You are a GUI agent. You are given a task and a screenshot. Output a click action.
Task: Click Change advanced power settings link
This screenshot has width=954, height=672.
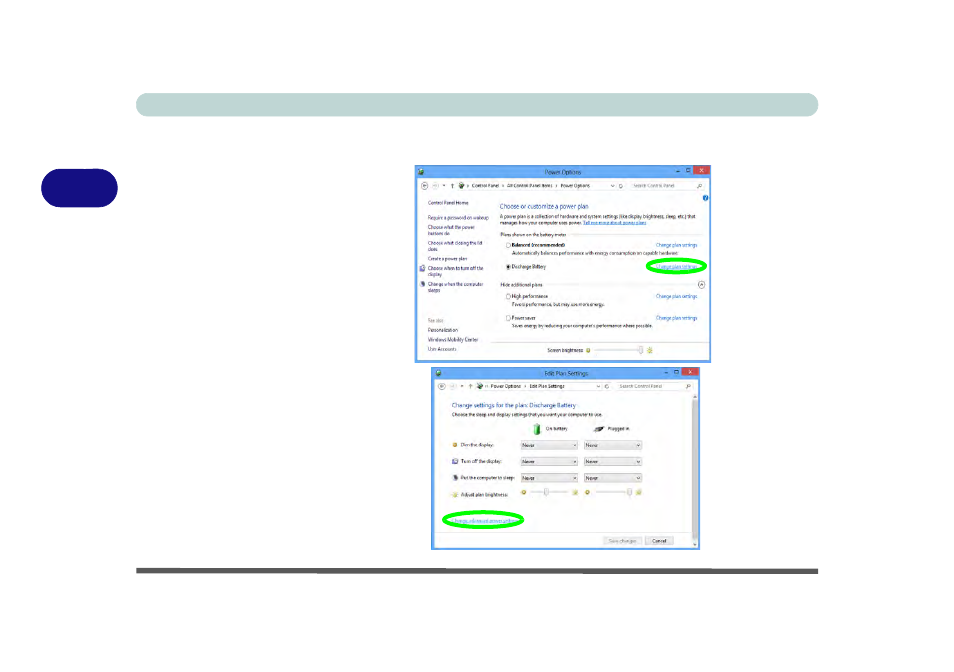point(485,521)
